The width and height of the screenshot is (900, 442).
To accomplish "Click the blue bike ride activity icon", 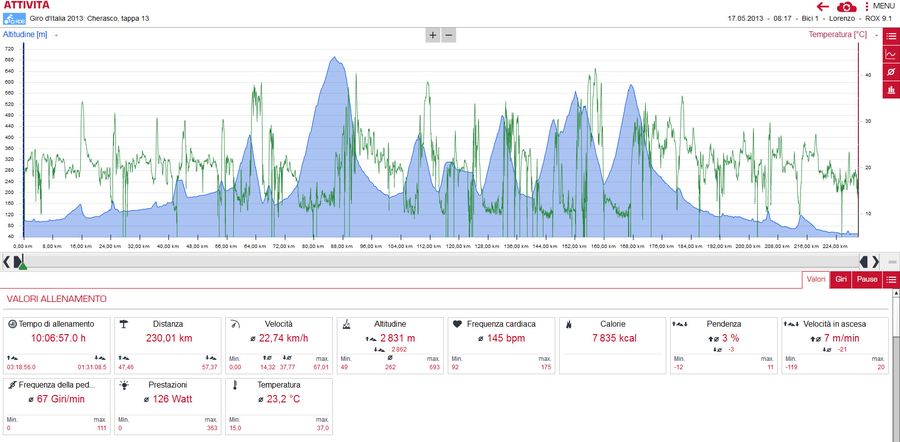I will click(x=14, y=18).
